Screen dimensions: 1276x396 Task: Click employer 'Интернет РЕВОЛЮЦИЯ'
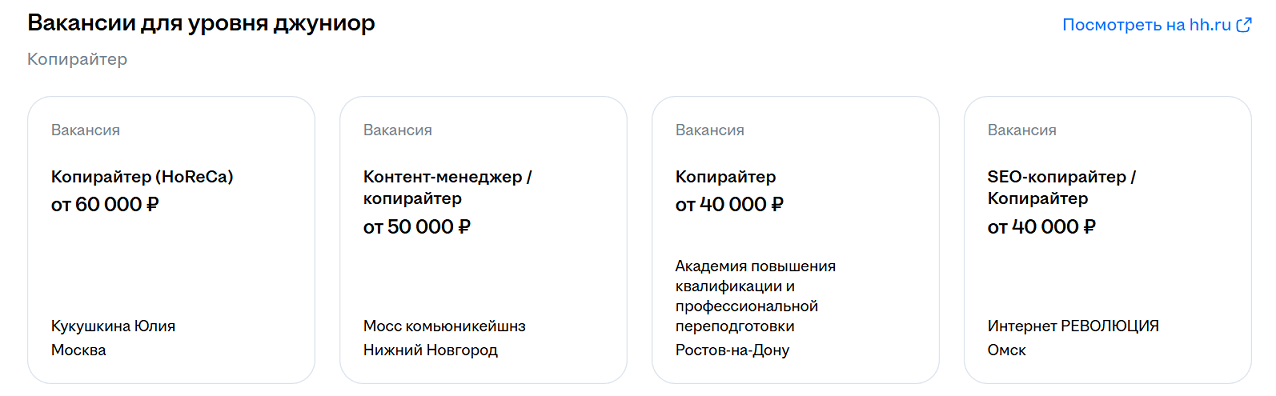pos(1073,326)
